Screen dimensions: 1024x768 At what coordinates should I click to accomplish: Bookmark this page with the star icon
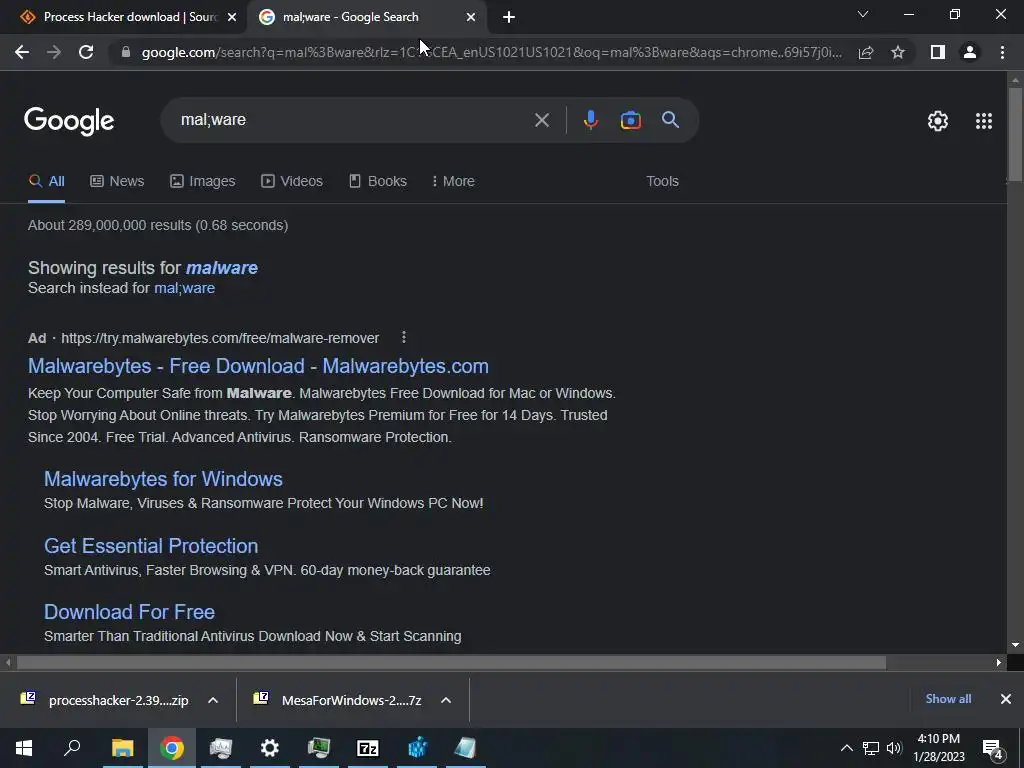[x=898, y=52]
